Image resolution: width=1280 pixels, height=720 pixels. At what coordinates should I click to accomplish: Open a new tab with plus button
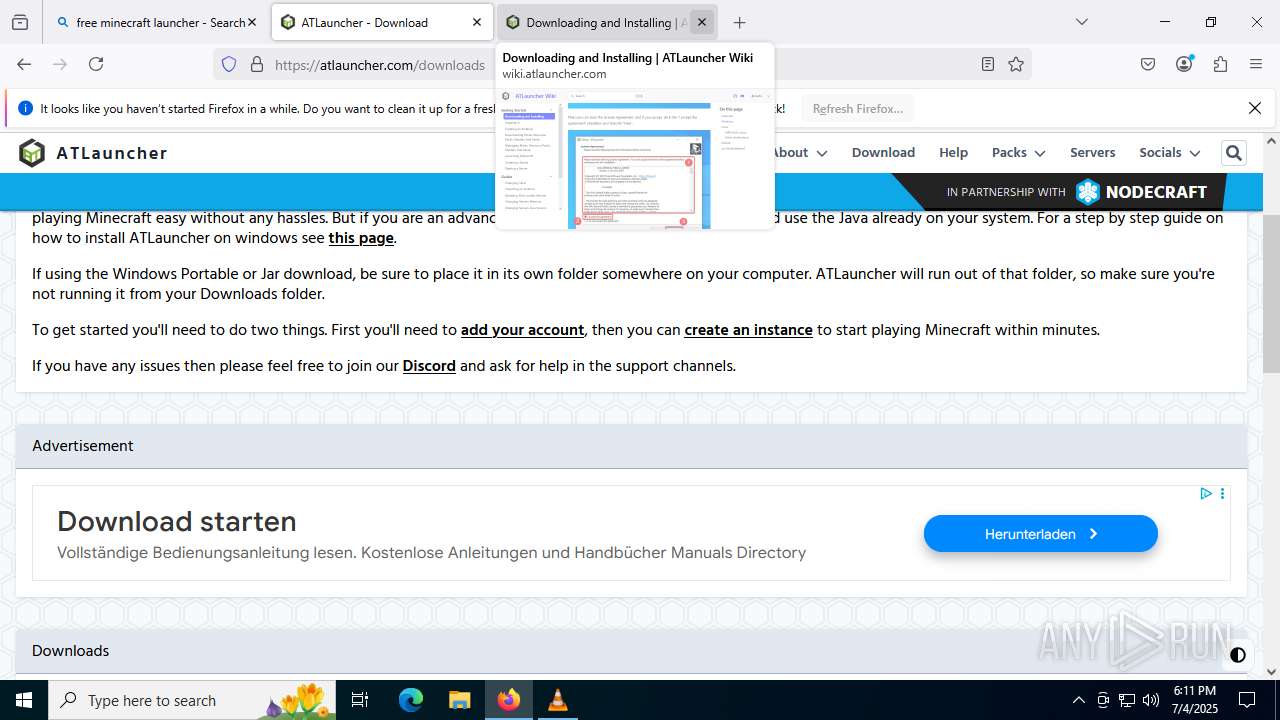(739, 22)
